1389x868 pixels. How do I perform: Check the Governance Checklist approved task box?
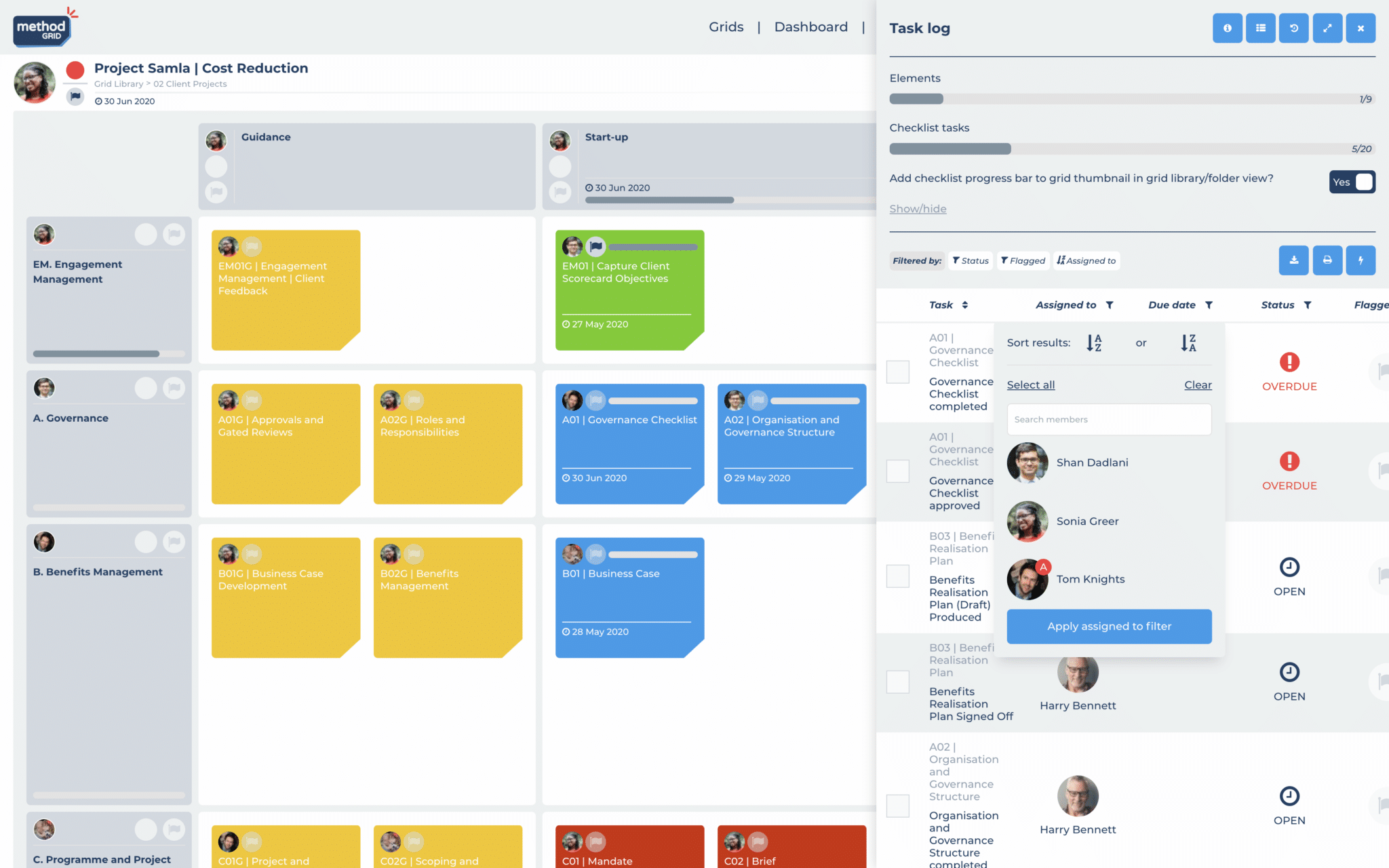pos(898,471)
